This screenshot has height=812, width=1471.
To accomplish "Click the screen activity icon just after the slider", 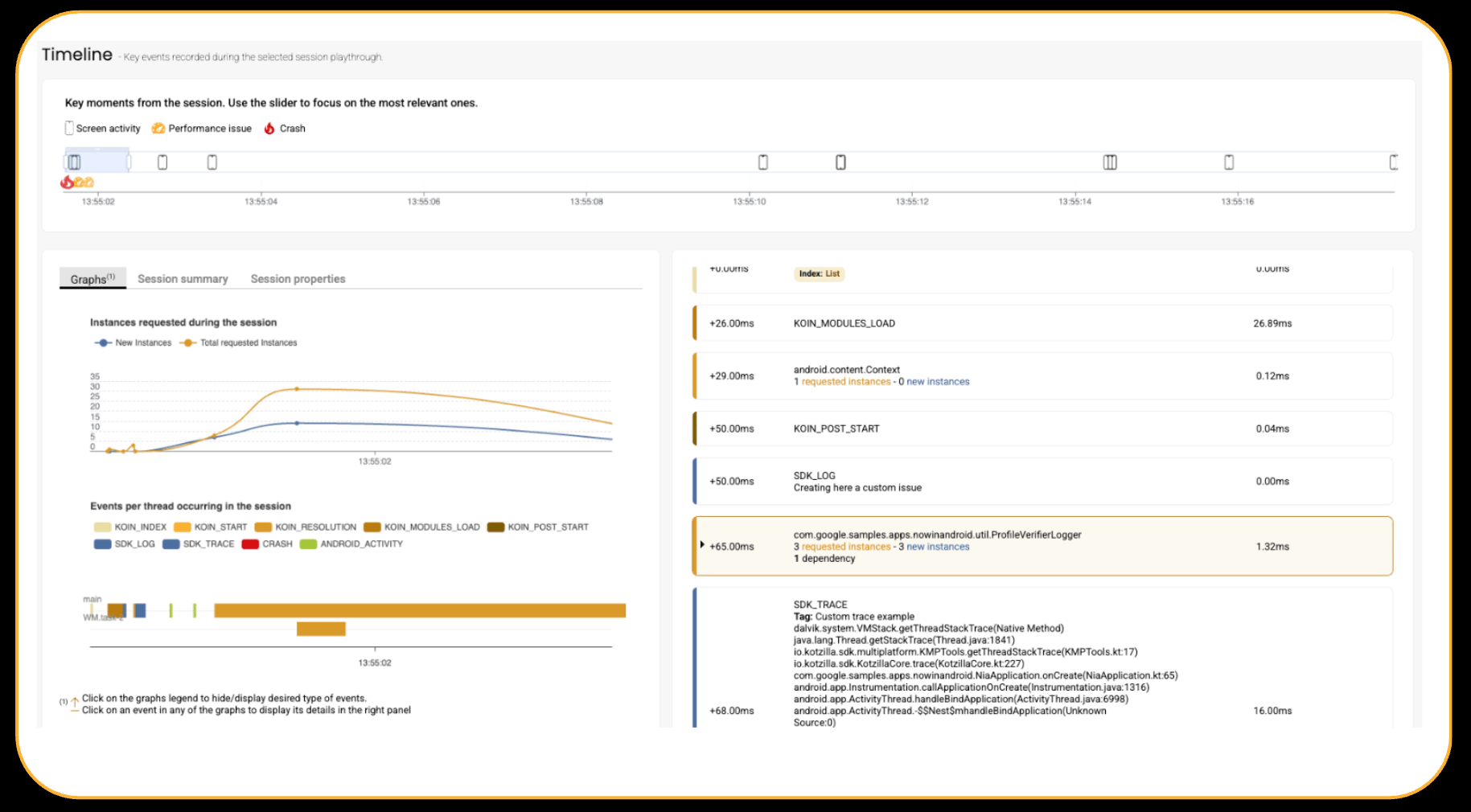I will [162, 162].
